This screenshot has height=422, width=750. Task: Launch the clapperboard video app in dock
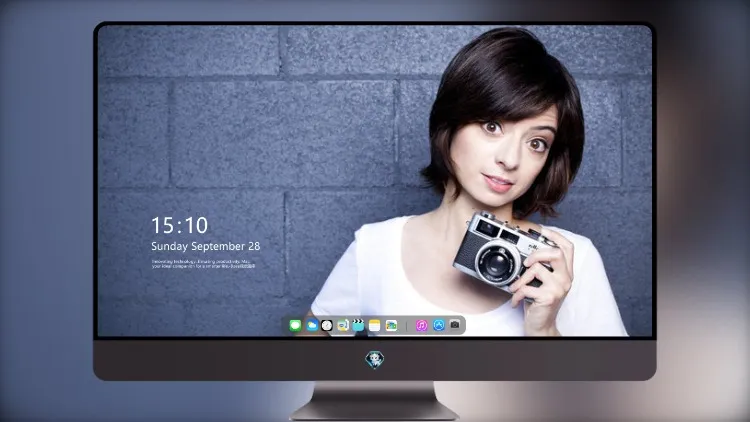[358, 325]
